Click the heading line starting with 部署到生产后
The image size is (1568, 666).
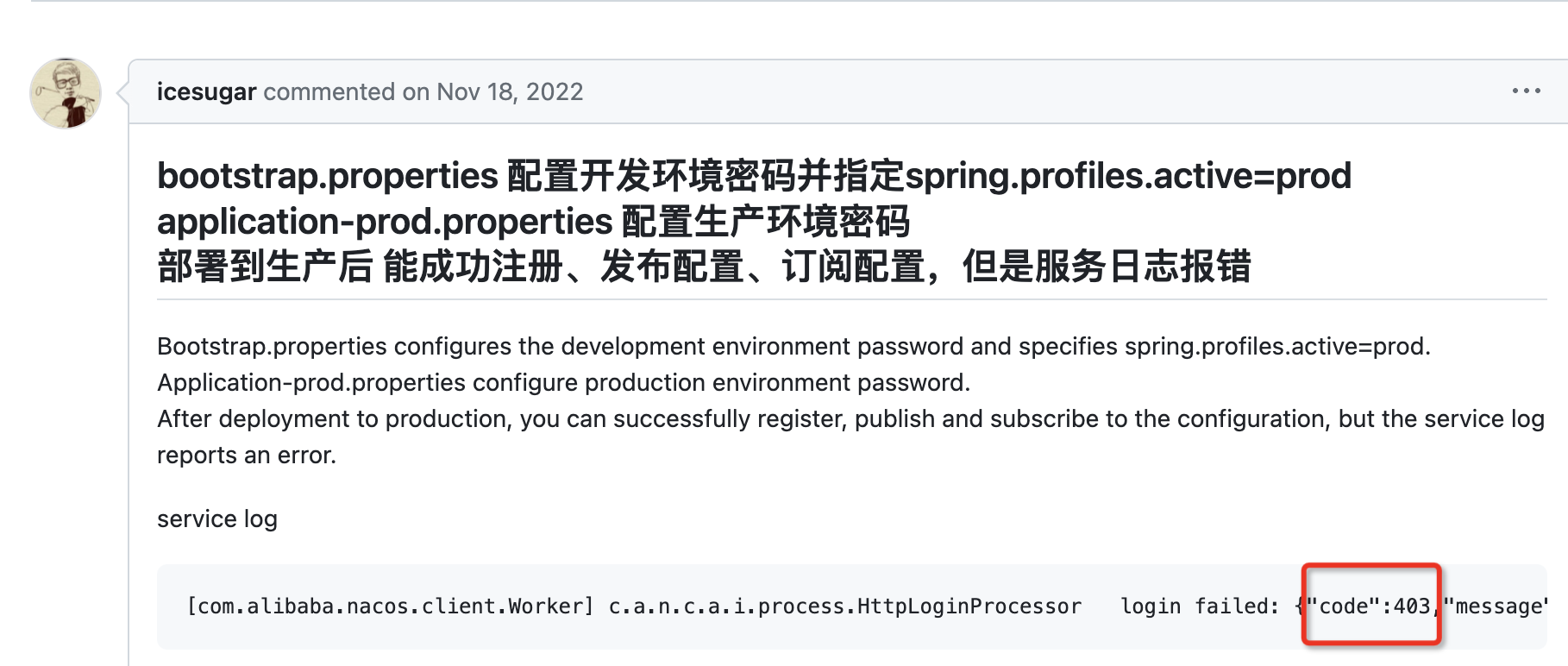tap(703, 267)
